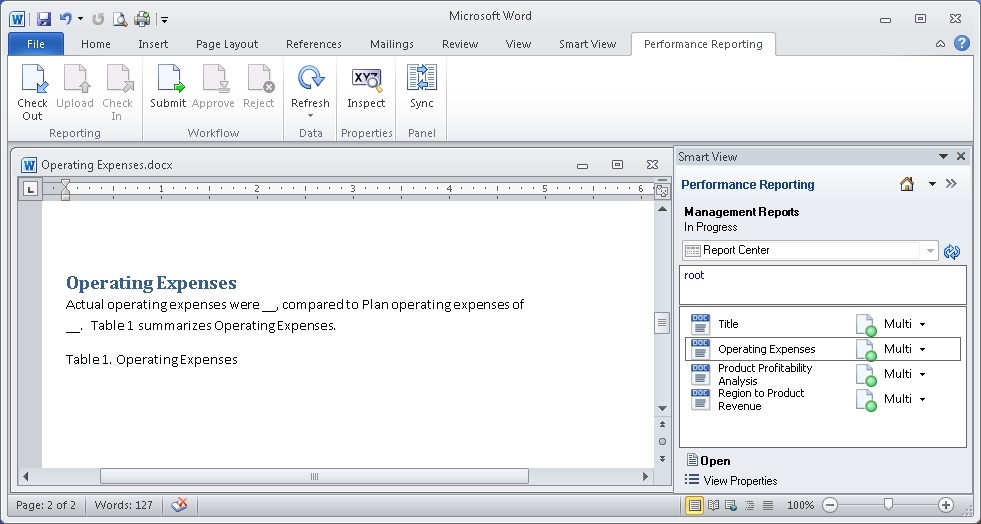Click the 100% zoom level
981x524 pixels.
(x=800, y=505)
